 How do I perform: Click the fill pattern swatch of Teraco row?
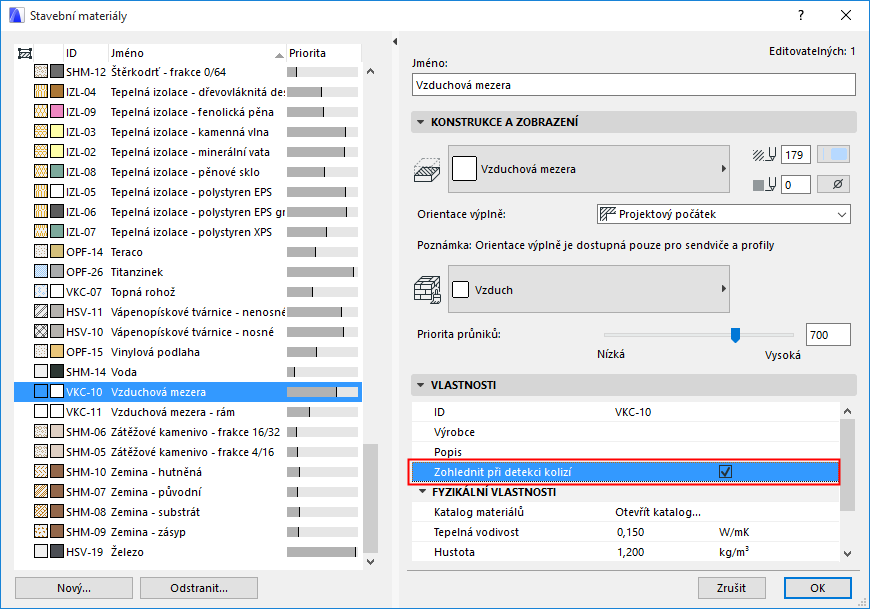(x=41, y=252)
